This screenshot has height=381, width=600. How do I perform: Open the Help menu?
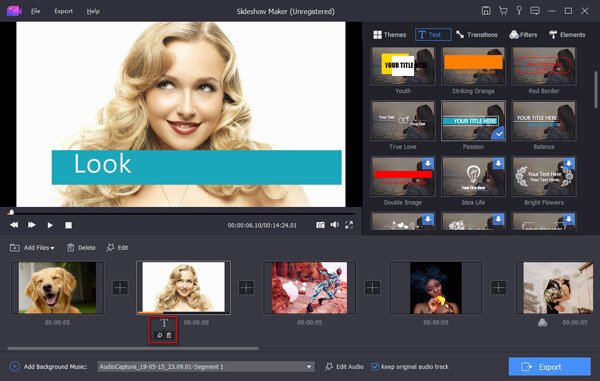point(93,11)
